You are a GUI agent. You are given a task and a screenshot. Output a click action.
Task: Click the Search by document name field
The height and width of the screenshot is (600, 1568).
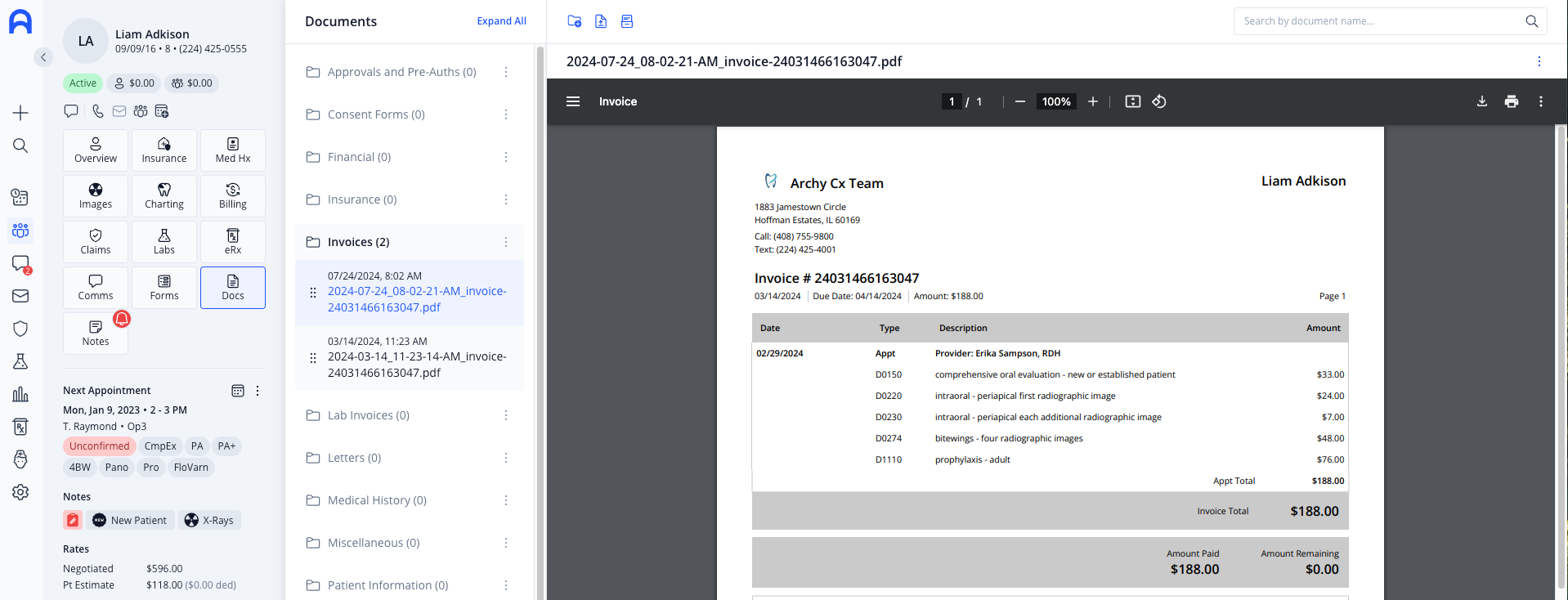click(1390, 21)
